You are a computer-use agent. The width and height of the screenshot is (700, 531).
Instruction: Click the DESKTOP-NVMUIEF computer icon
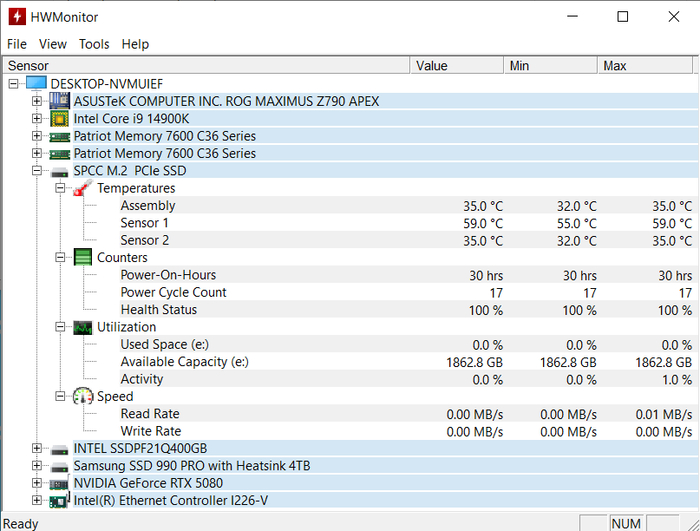(x=36, y=84)
